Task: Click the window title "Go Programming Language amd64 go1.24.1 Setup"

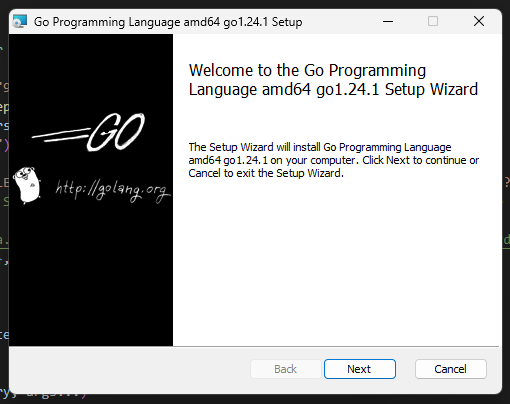Action: pyautogui.click(x=168, y=22)
